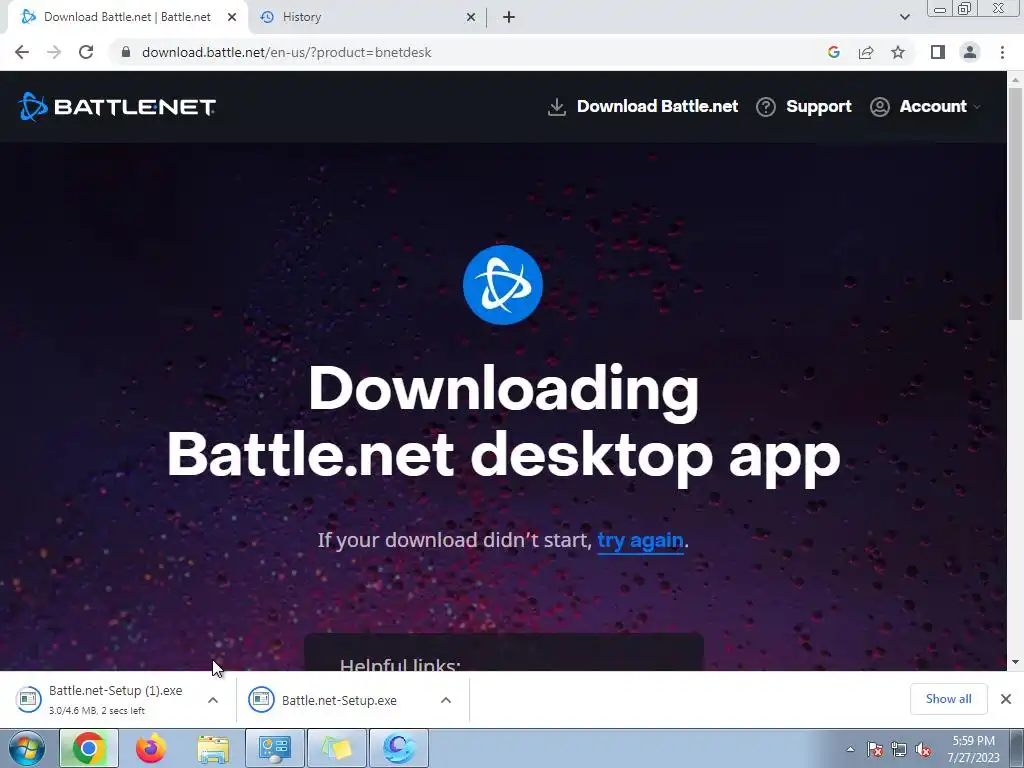Click the Support question mark icon
The width and height of the screenshot is (1024, 768).
click(765, 107)
